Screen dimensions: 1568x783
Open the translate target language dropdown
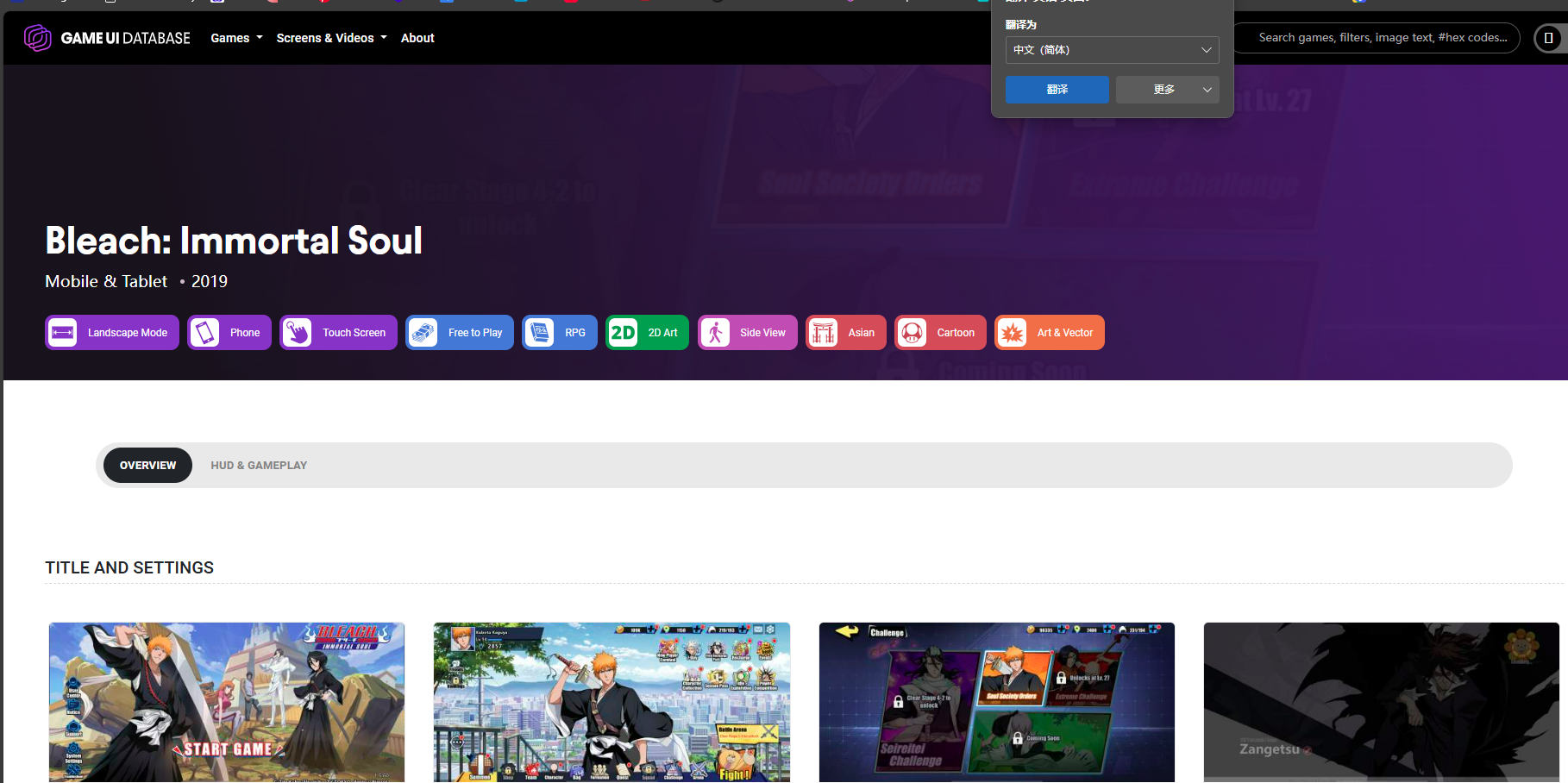point(1112,50)
